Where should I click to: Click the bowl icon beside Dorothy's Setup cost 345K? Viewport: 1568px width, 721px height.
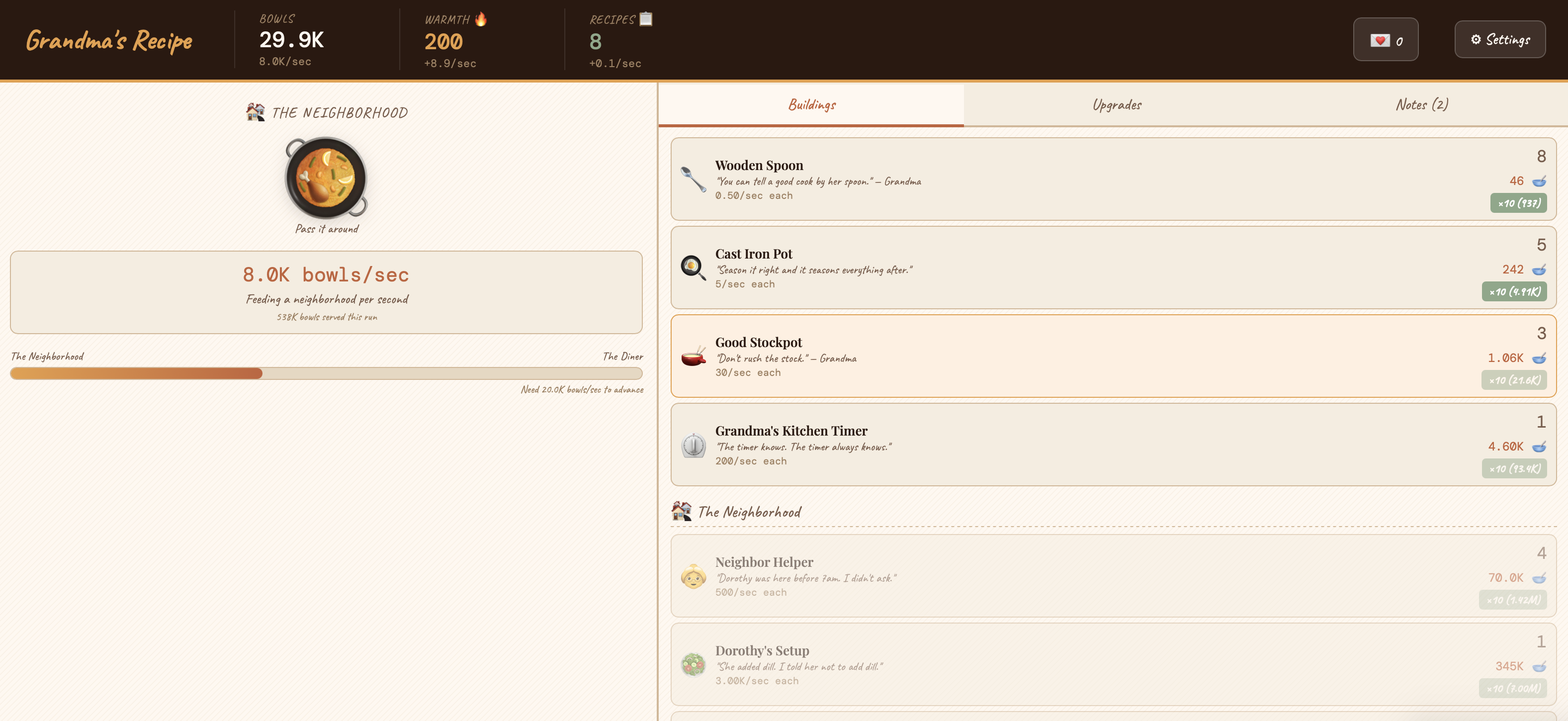(x=1539, y=666)
